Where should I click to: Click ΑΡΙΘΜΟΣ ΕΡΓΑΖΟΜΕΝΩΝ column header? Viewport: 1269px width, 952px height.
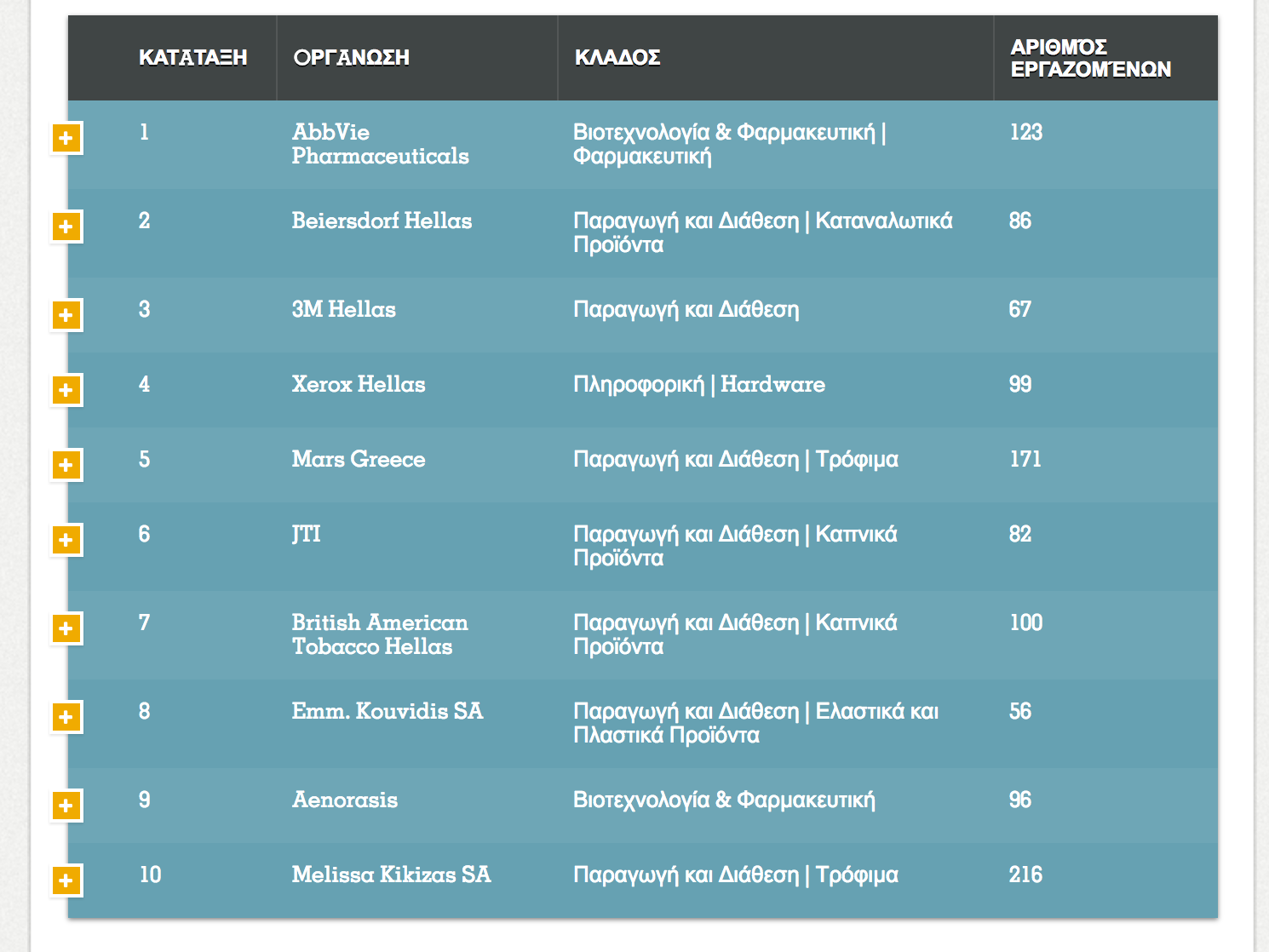pos(1090,58)
